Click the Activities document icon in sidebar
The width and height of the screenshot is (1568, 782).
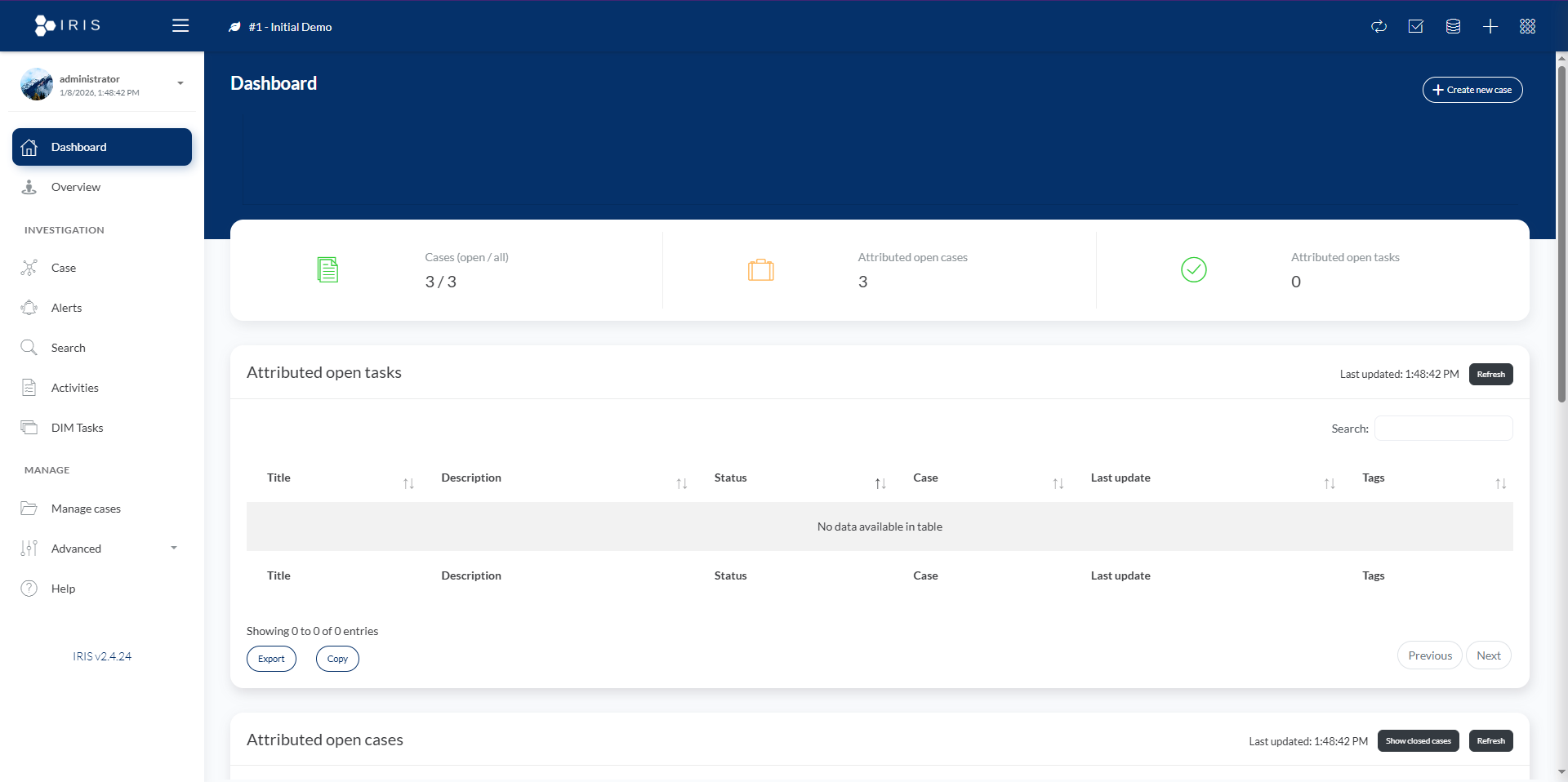[x=29, y=388]
